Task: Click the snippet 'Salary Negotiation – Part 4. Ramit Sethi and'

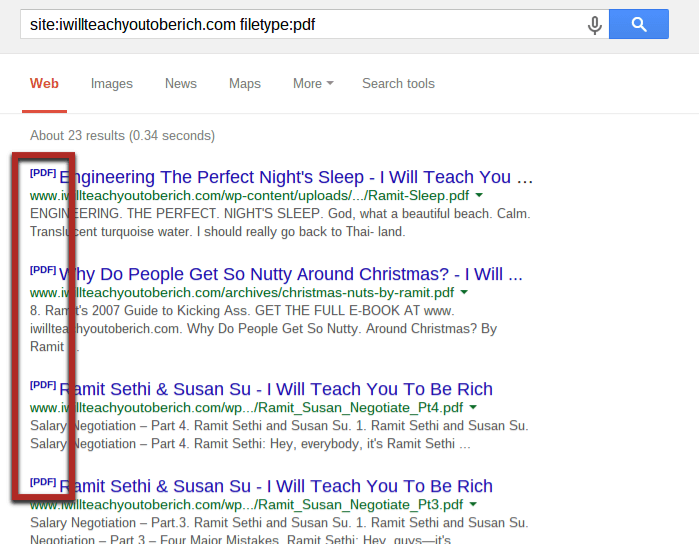Action: [x=279, y=435]
